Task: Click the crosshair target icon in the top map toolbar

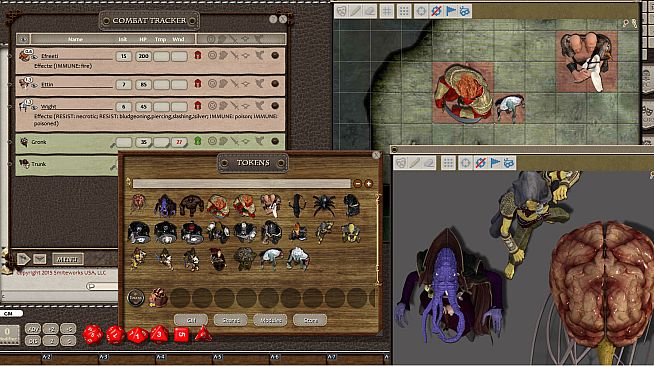Action: 421,11
